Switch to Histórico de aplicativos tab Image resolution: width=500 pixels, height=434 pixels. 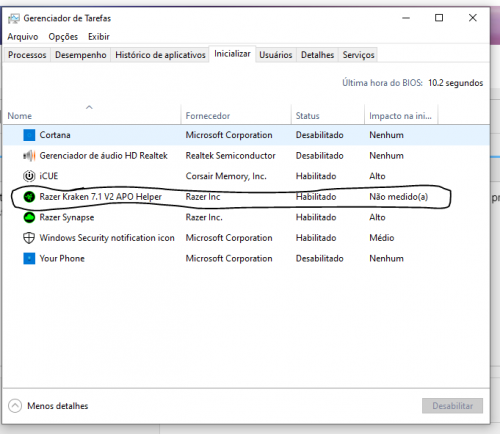[x=160, y=55]
